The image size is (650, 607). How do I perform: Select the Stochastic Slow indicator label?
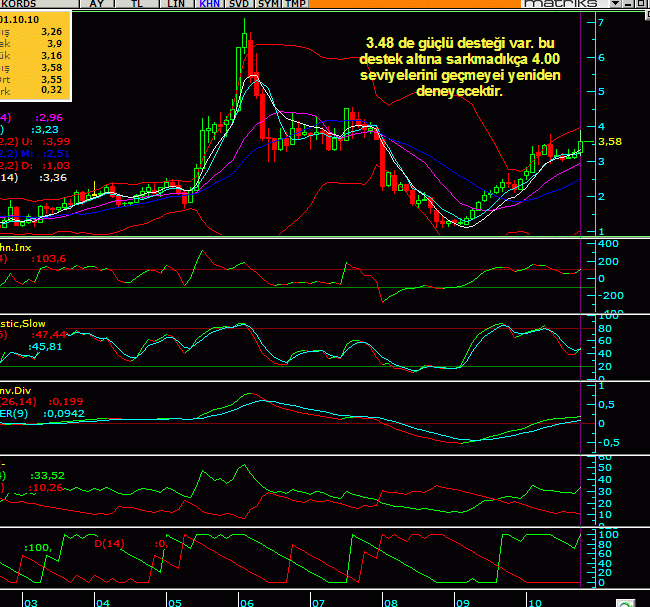click(22, 323)
